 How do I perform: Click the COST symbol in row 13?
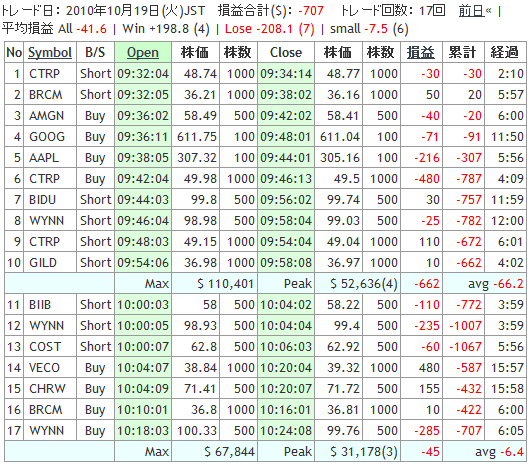(x=45, y=347)
